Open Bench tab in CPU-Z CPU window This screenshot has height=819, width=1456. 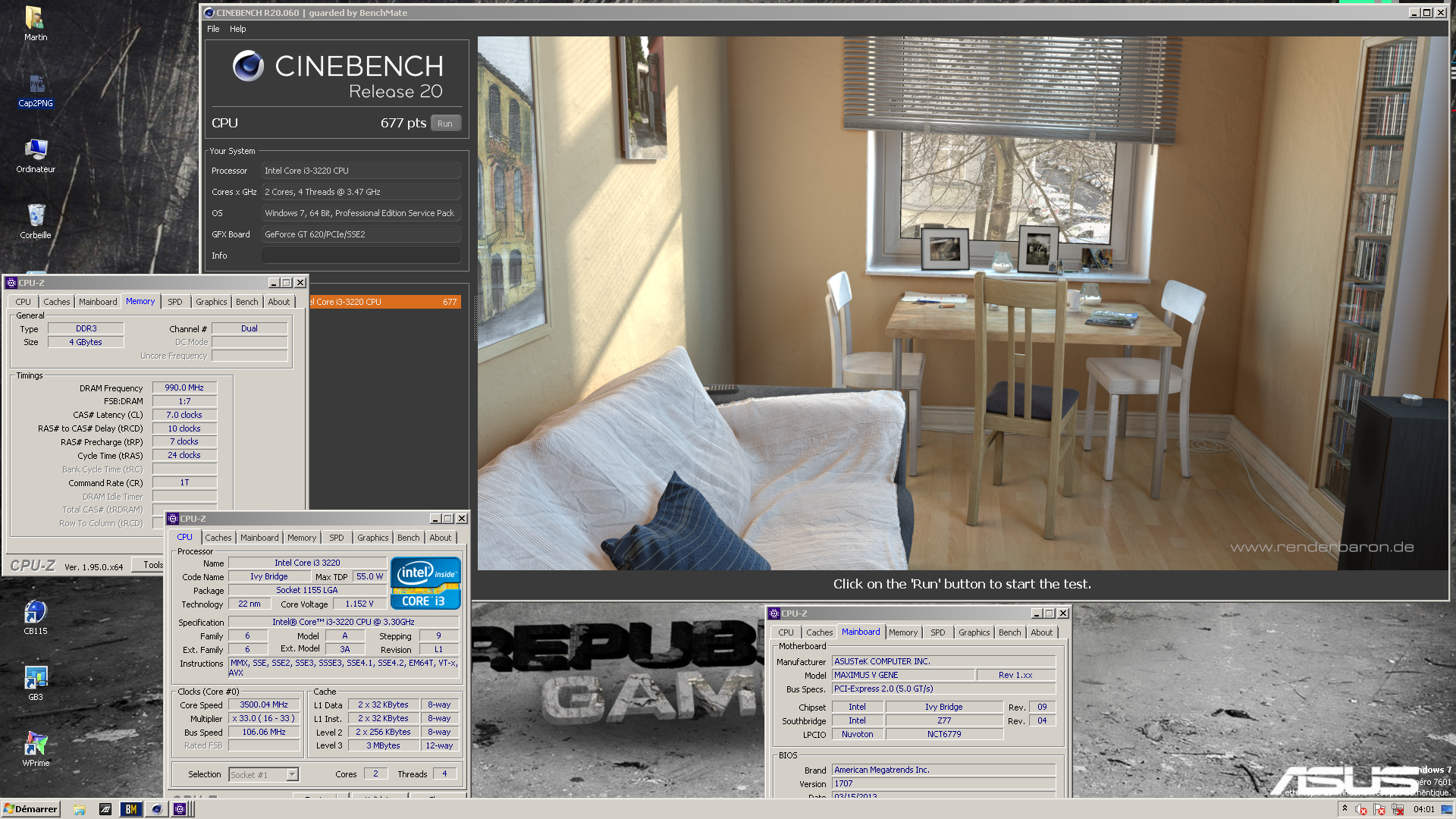[409, 538]
